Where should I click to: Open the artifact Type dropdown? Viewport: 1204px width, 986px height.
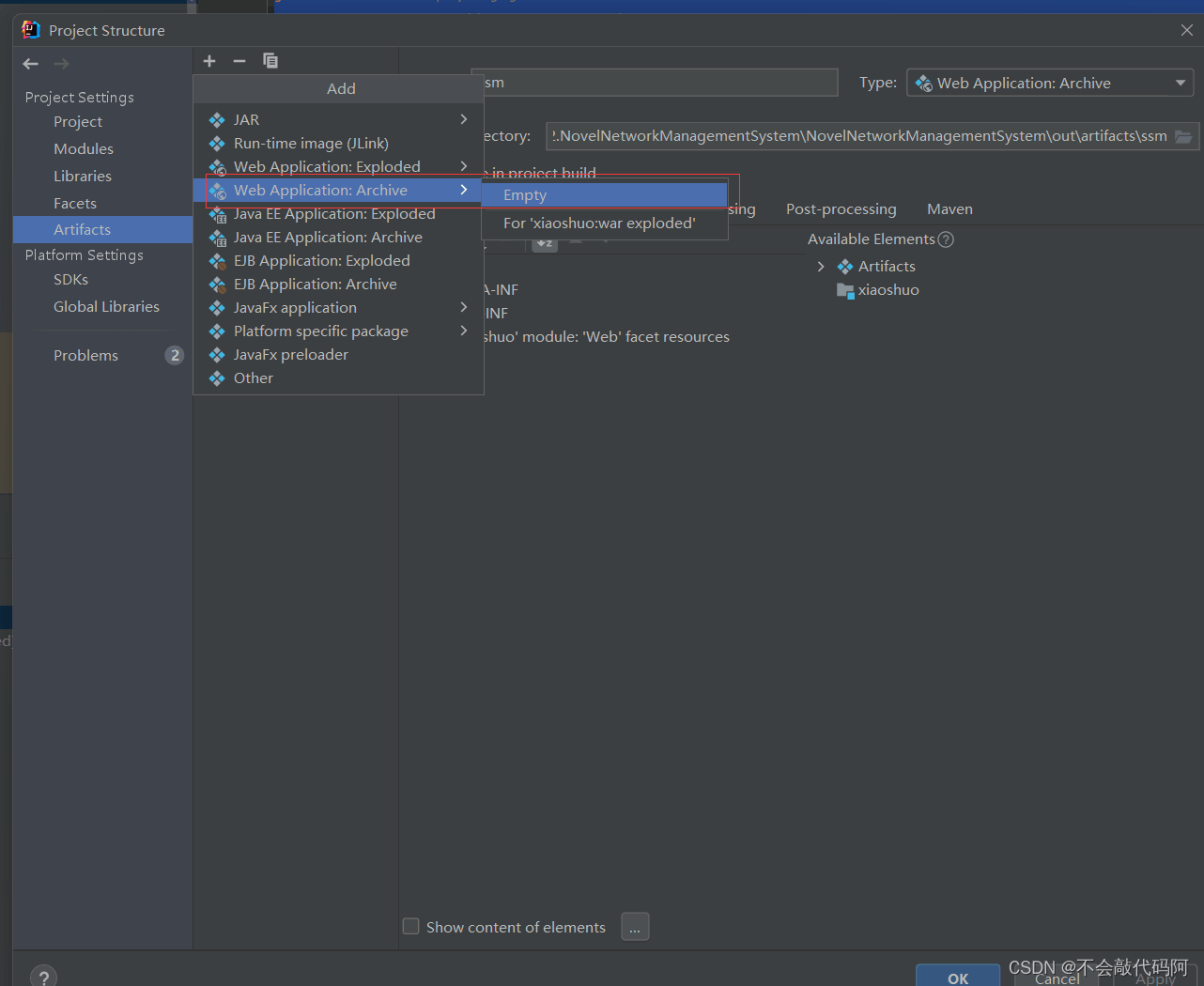click(x=1049, y=84)
